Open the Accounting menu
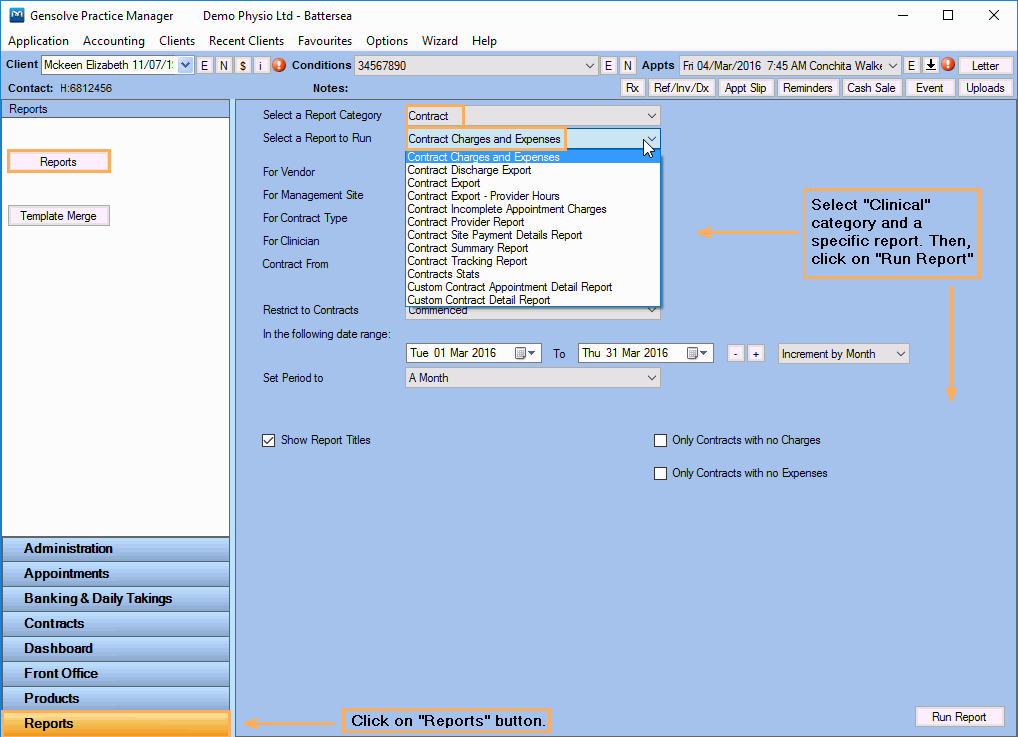Screen dimensions: 1018x737 click(x=114, y=41)
